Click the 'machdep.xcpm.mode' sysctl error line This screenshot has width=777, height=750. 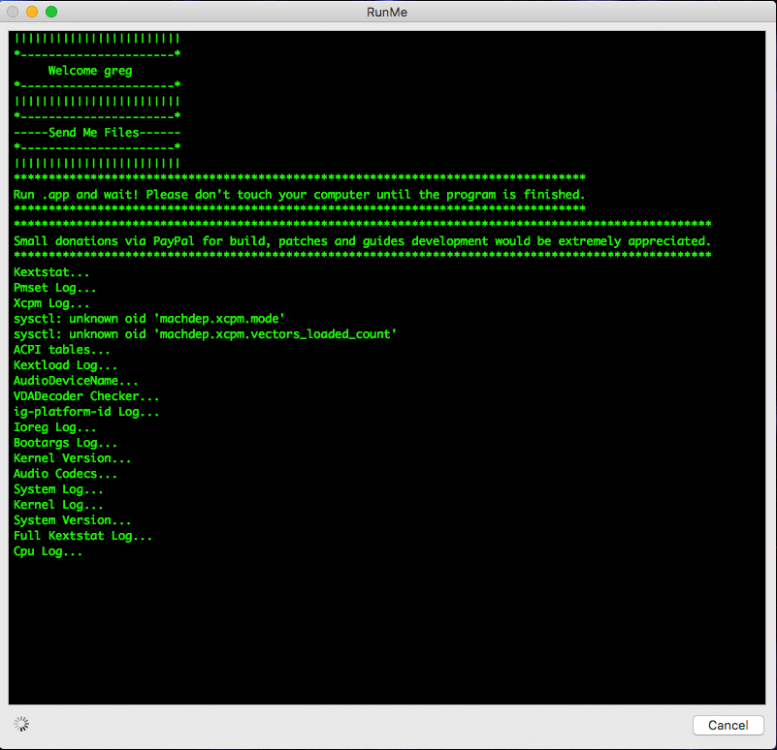pos(149,319)
